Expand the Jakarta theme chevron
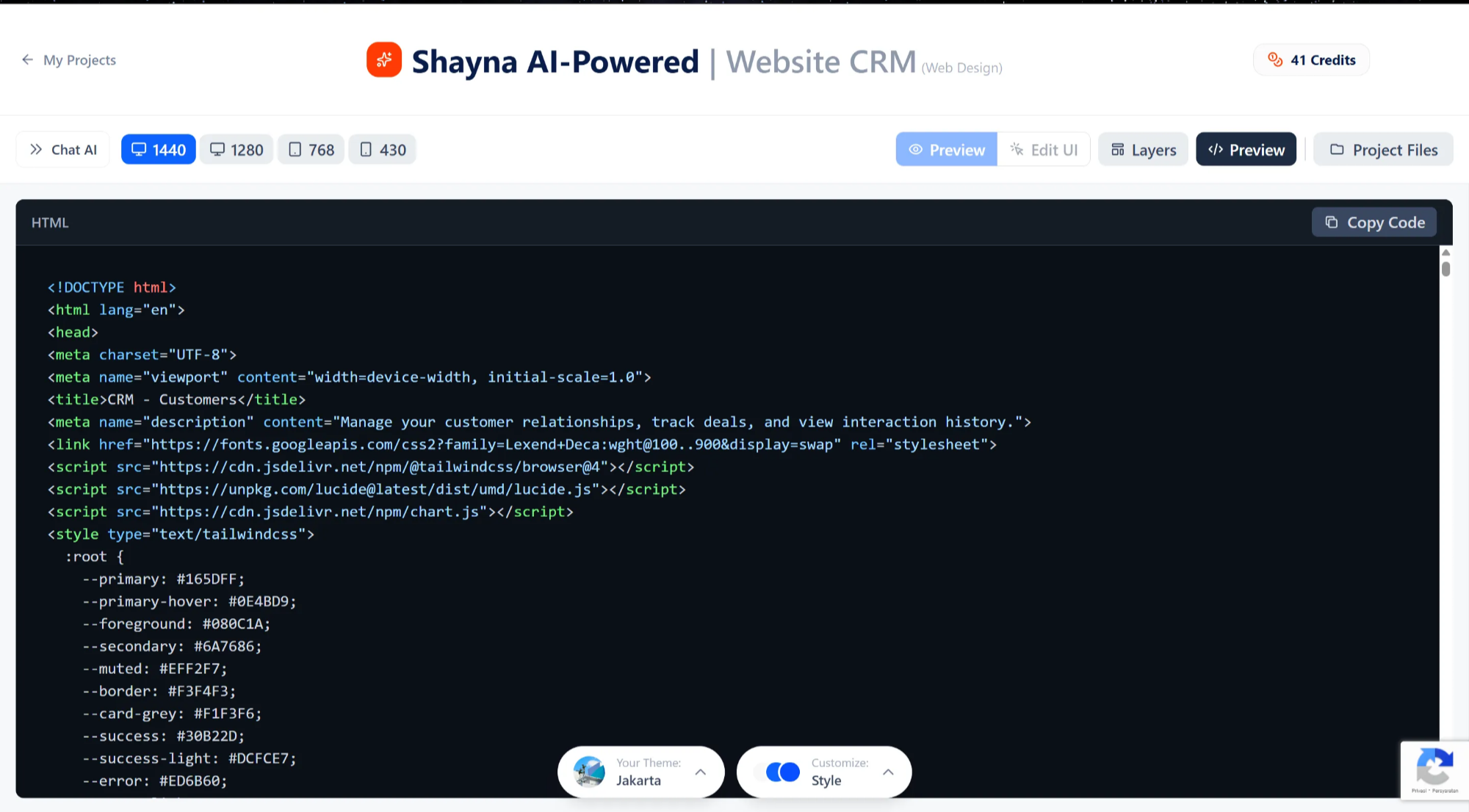The image size is (1469, 812). pyautogui.click(x=700, y=772)
